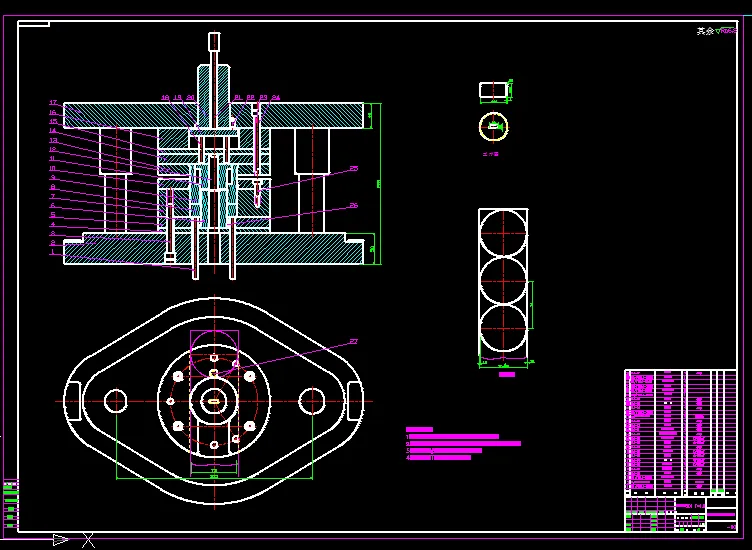Pick the left clamping slot on base plate
The width and height of the screenshot is (752, 550).
point(73,401)
